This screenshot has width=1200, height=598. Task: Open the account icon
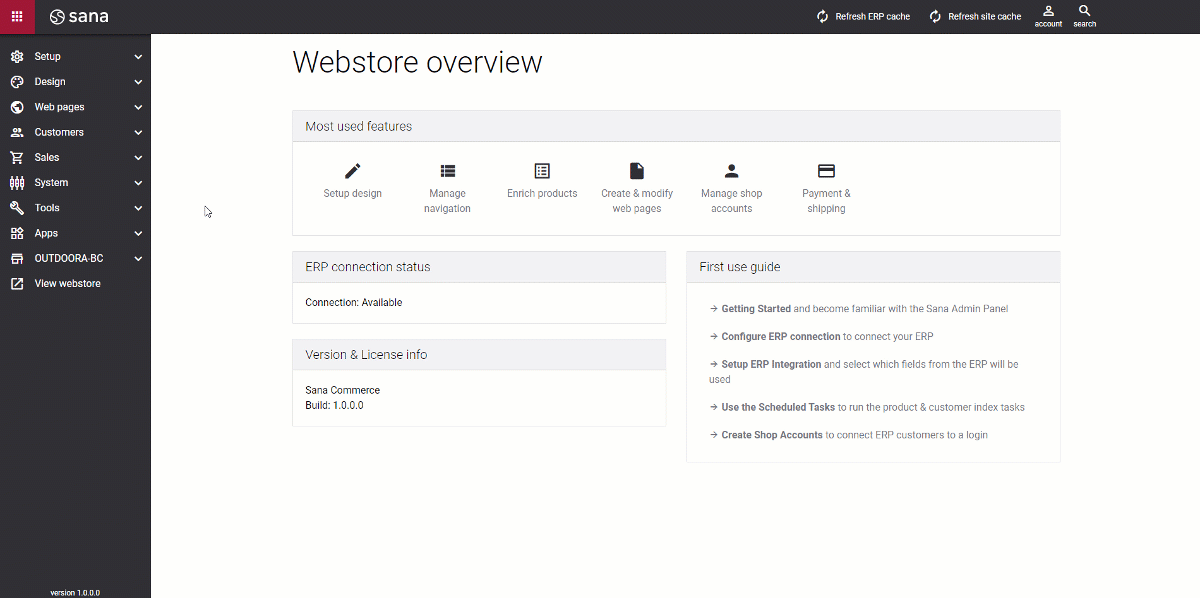coord(1048,11)
